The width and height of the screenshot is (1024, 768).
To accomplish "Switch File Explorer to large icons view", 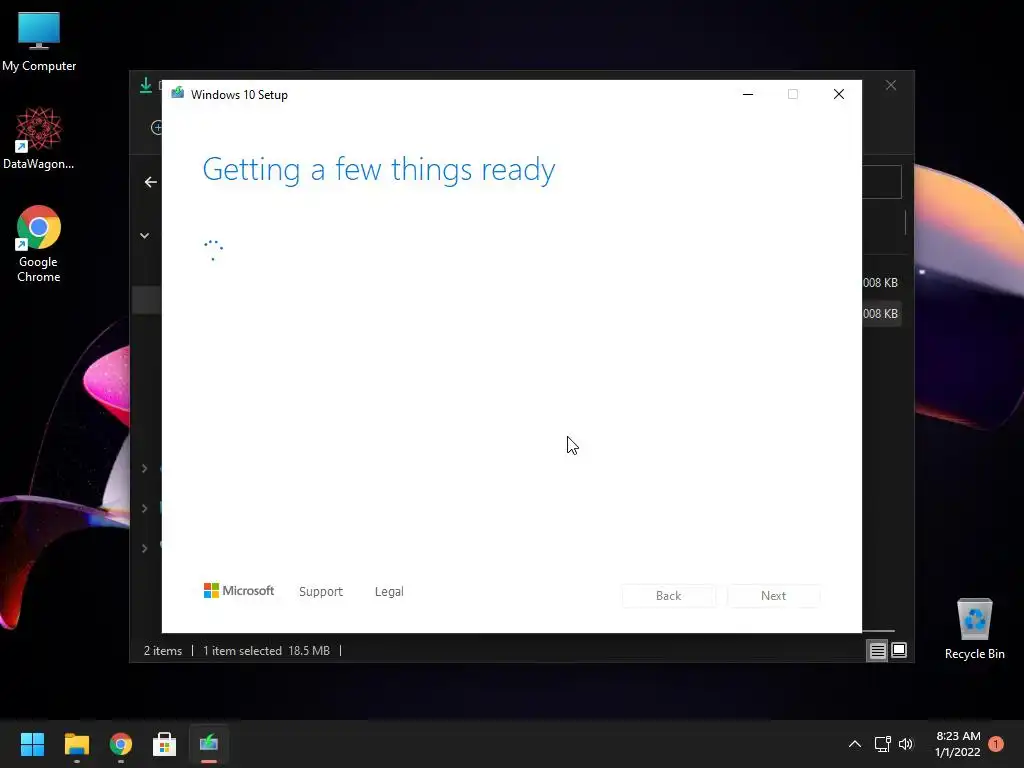I will [x=899, y=650].
